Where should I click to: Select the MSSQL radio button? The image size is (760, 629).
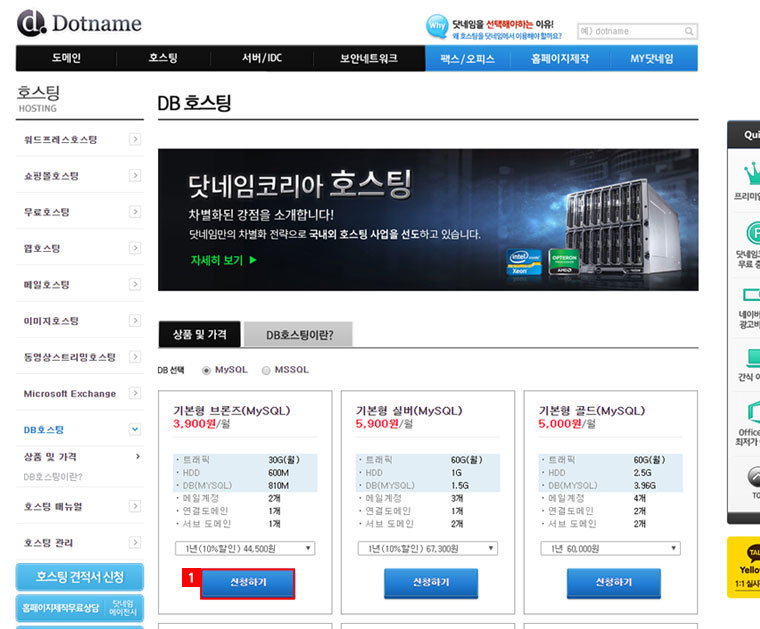click(266, 370)
